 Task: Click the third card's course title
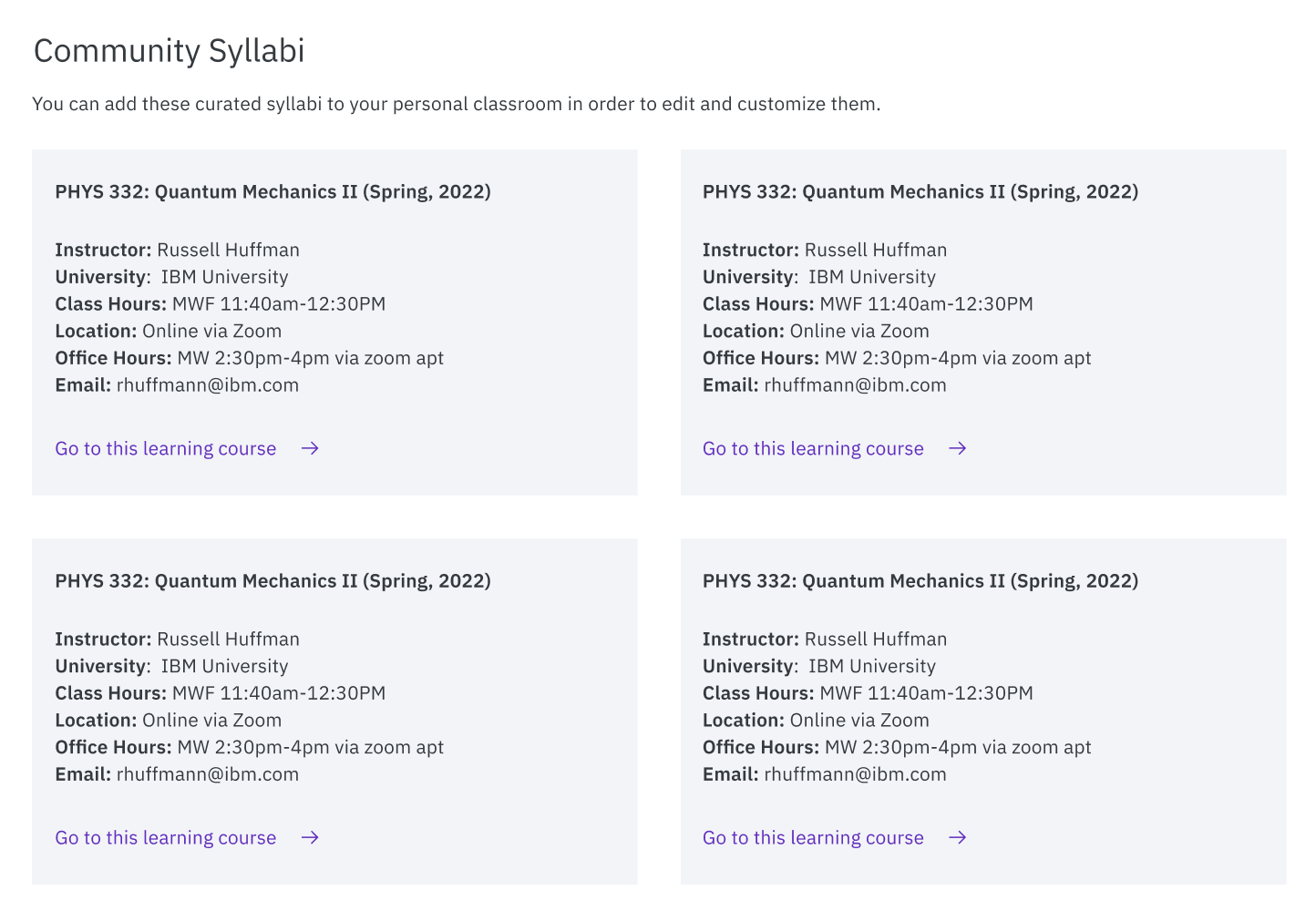coord(272,580)
